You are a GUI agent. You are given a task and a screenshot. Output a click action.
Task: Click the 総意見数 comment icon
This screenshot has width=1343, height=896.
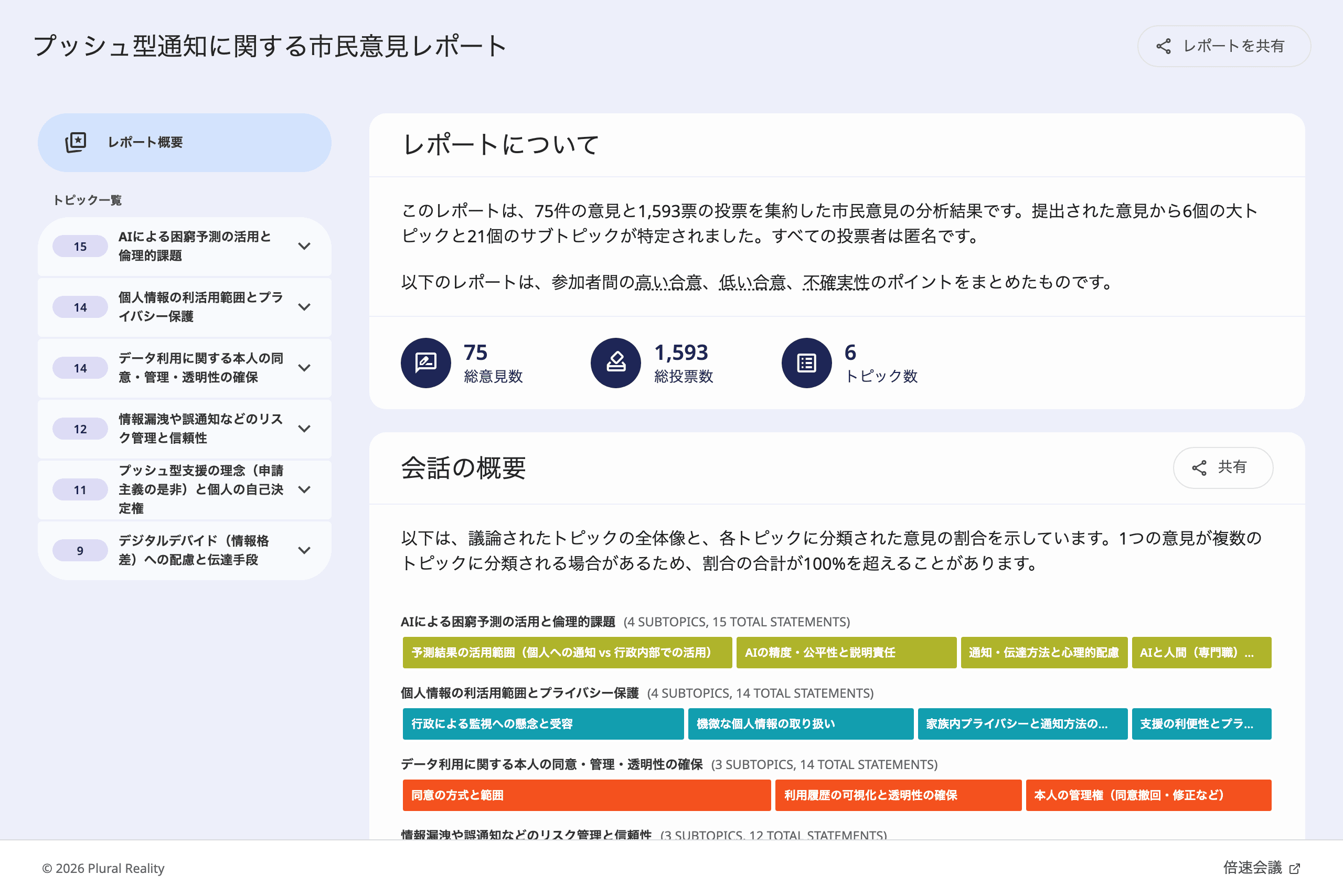tap(426, 363)
